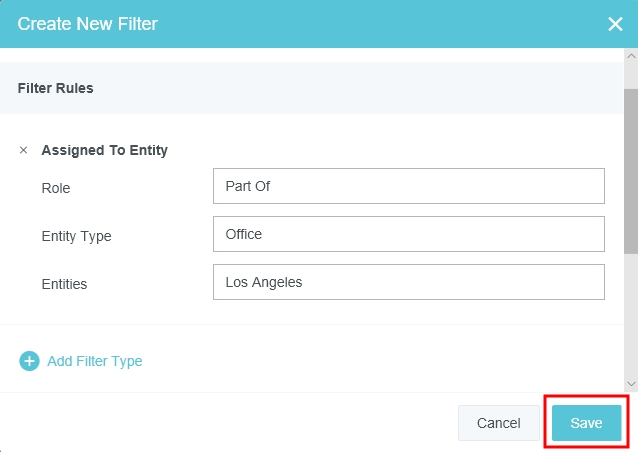
Task: Save the new filter
Action: click(586, 423)
